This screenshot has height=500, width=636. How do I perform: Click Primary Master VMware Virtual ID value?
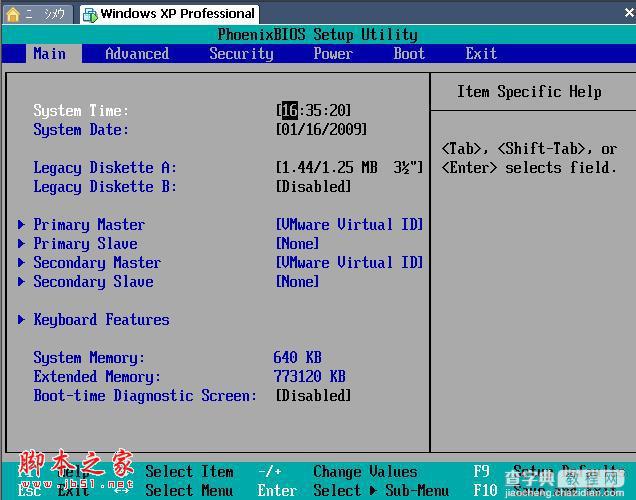(349, 224)
